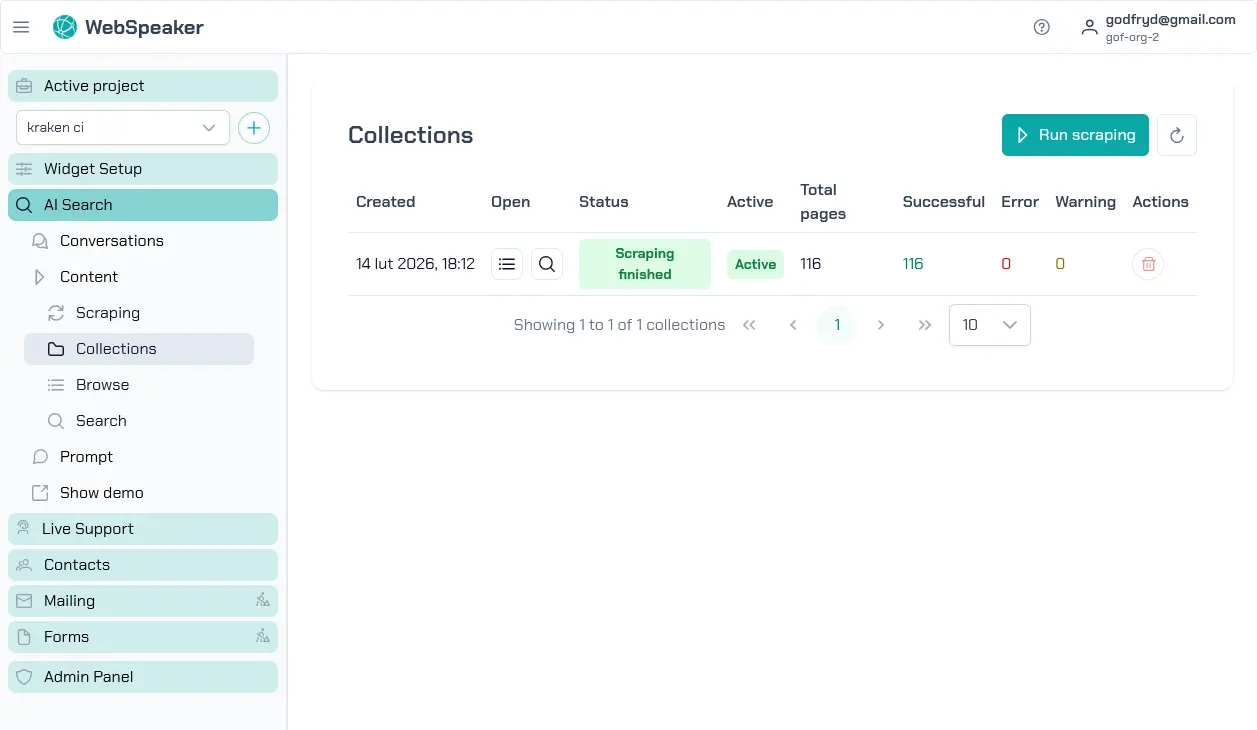The width and height of the screenshot is (1257, 730).
Task: Open the hamburger navigation menu
Action: pyautogui.click(x=21, y=27)
